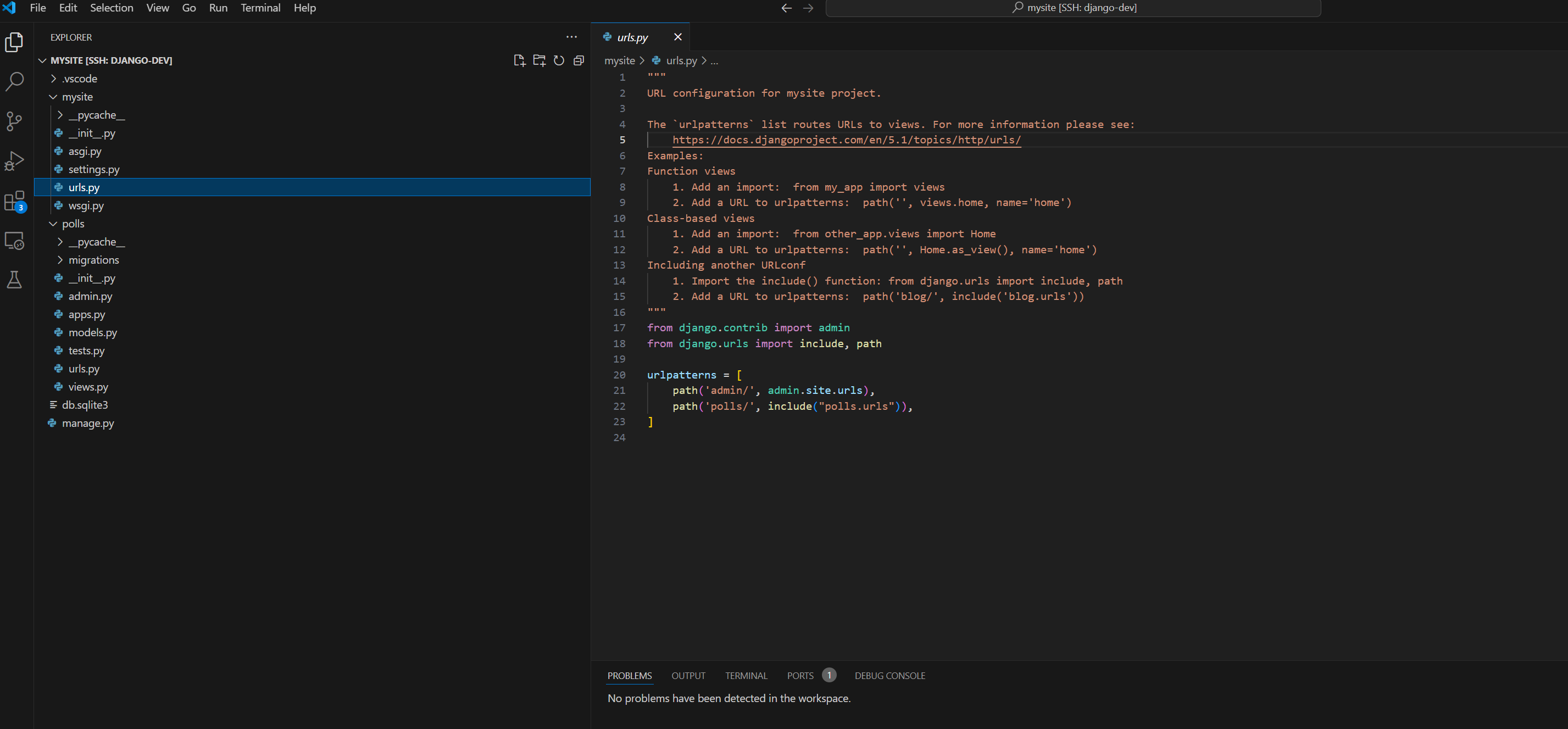Viewport: 1568px width, 729px height.
Task: Open the Go menu
Action: pos(188,8)
